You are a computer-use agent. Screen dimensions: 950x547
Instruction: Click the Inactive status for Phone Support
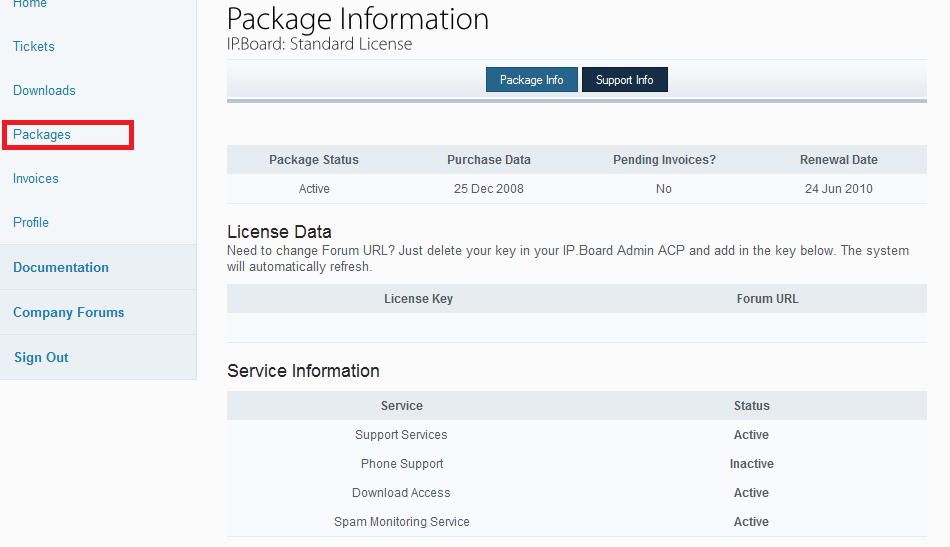[x=751, y=464]
